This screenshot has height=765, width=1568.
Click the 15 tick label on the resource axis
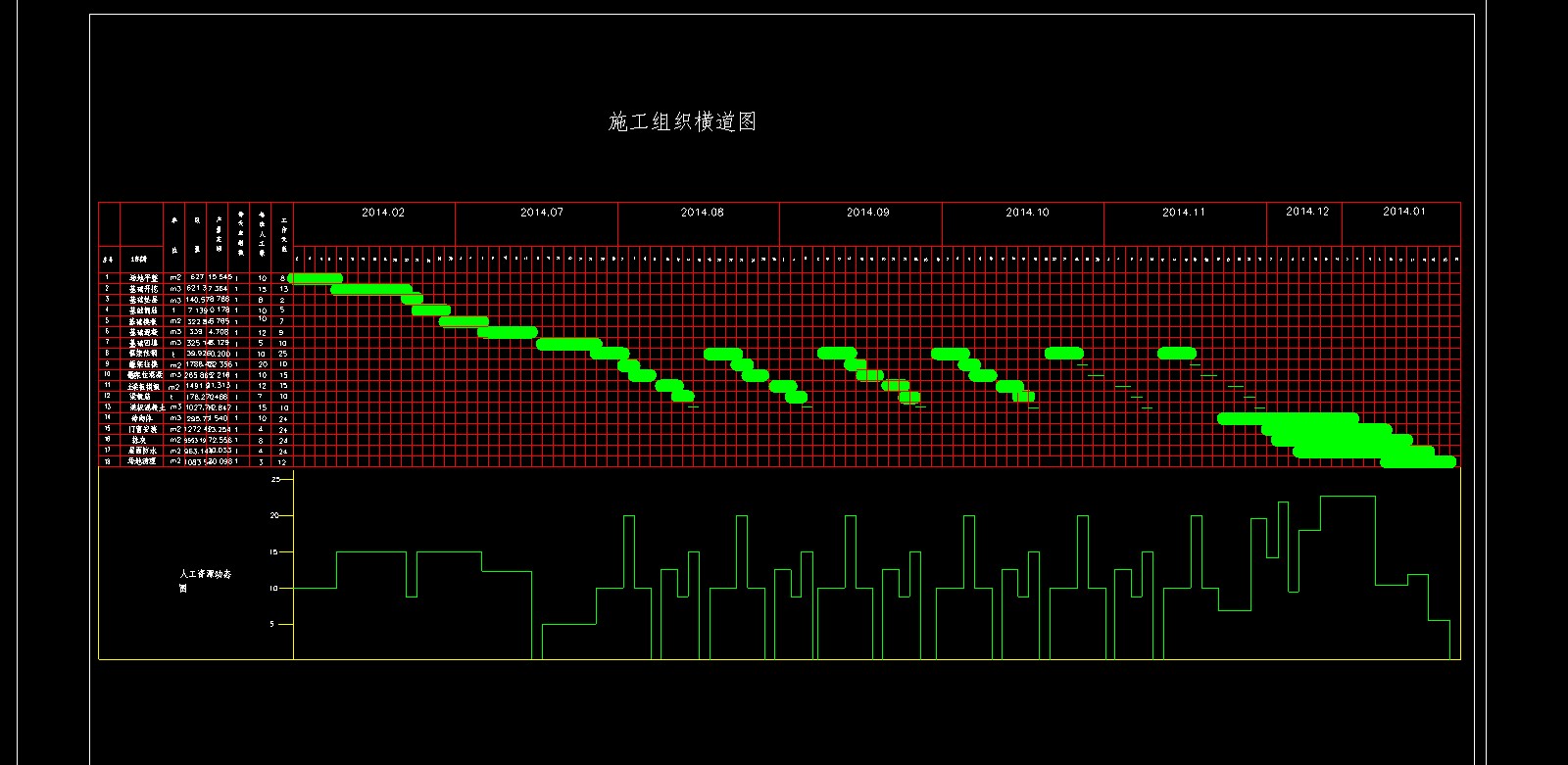pos(275,552)
